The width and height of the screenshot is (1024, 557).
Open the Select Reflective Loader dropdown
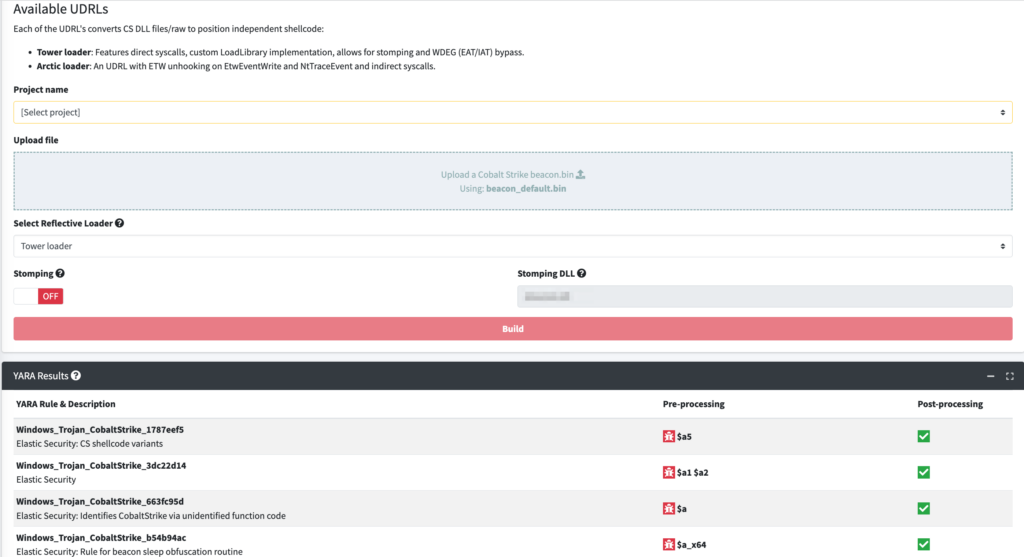tap(513, 246)
